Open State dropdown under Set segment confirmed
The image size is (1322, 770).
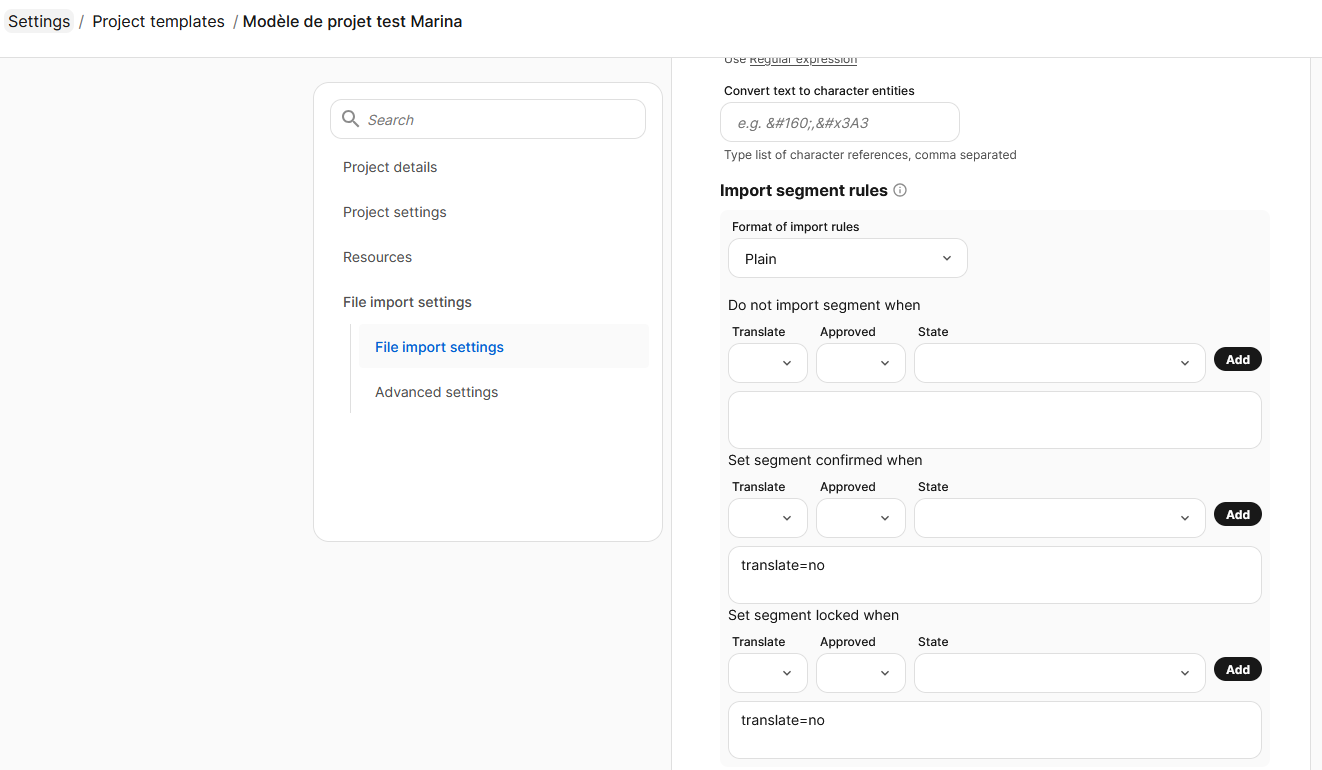1060,518
